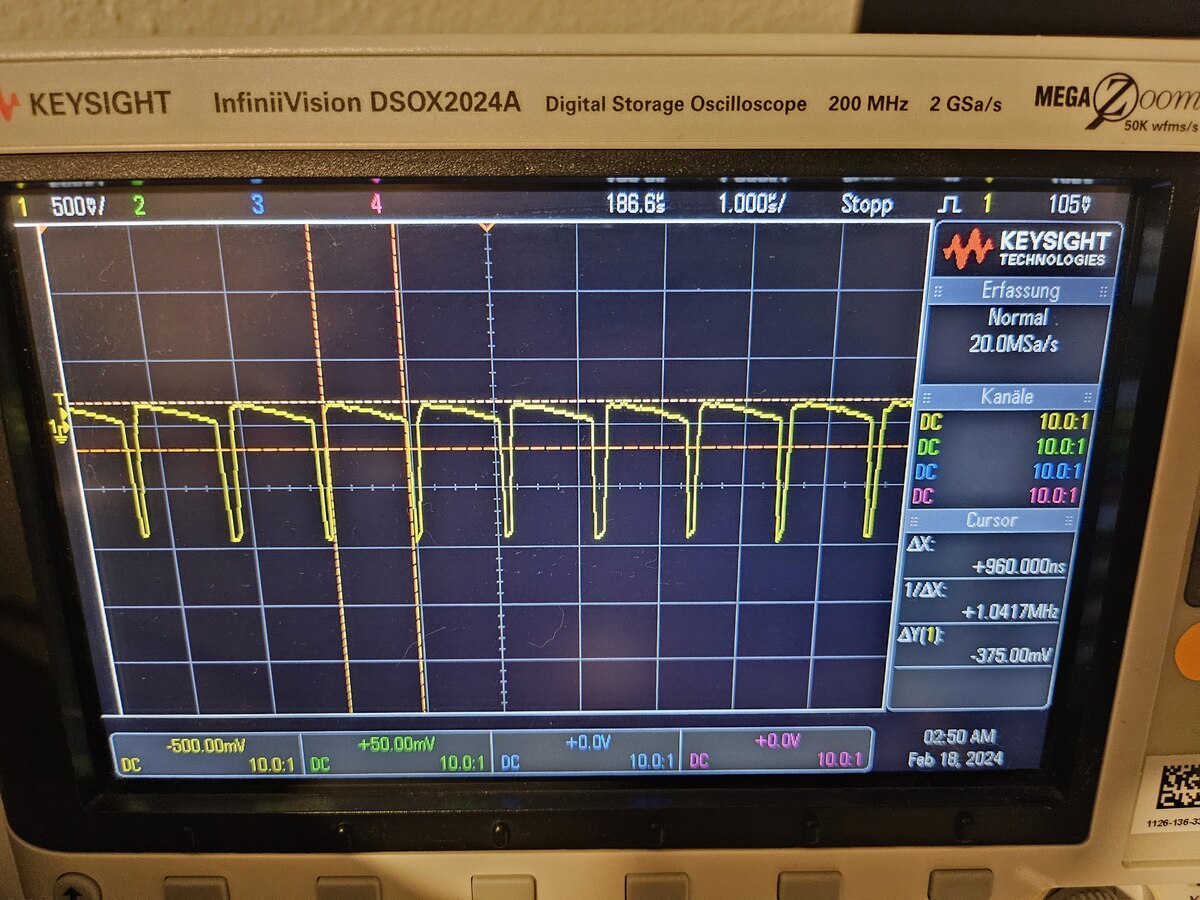Tap the Normal acquisition mode text
The image size is (1200, 900).
pyautogui.click(x=1017, y=318)
